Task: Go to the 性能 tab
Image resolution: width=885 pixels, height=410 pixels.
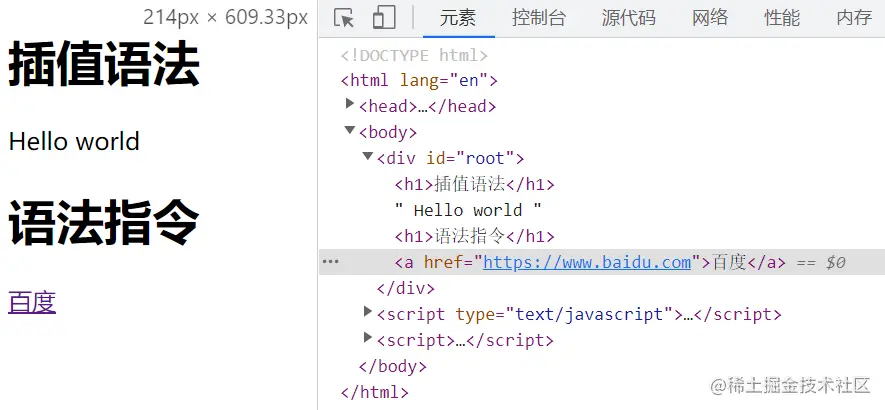Action: pyautogui.click(x=782, y=18)
